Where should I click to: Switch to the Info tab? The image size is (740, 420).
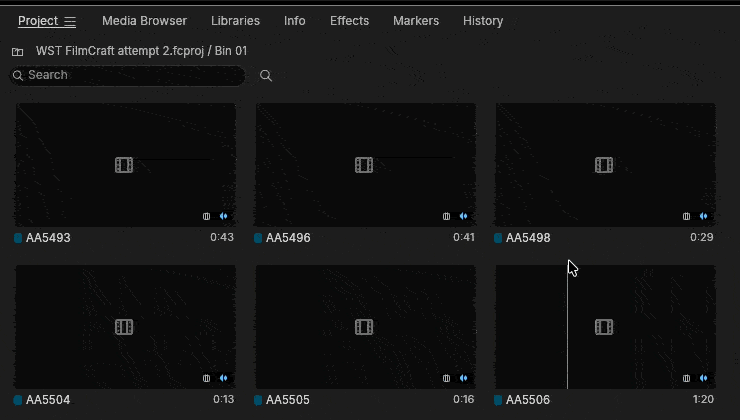tap(294, 21)
